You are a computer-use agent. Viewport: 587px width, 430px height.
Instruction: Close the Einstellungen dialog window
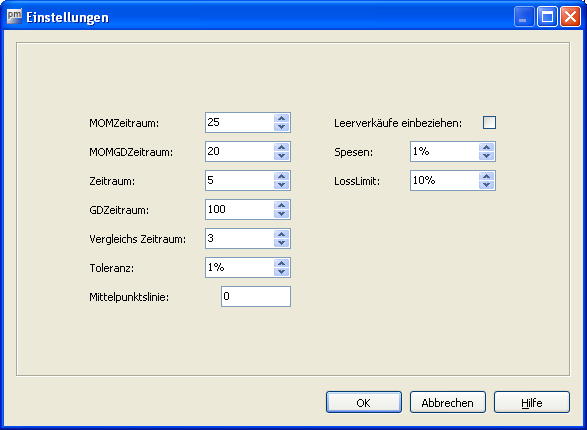click(x=570, y=17)
